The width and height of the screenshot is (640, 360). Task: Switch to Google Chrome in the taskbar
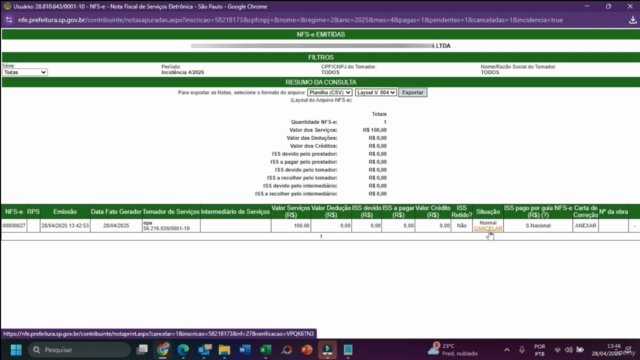point(163,350)
